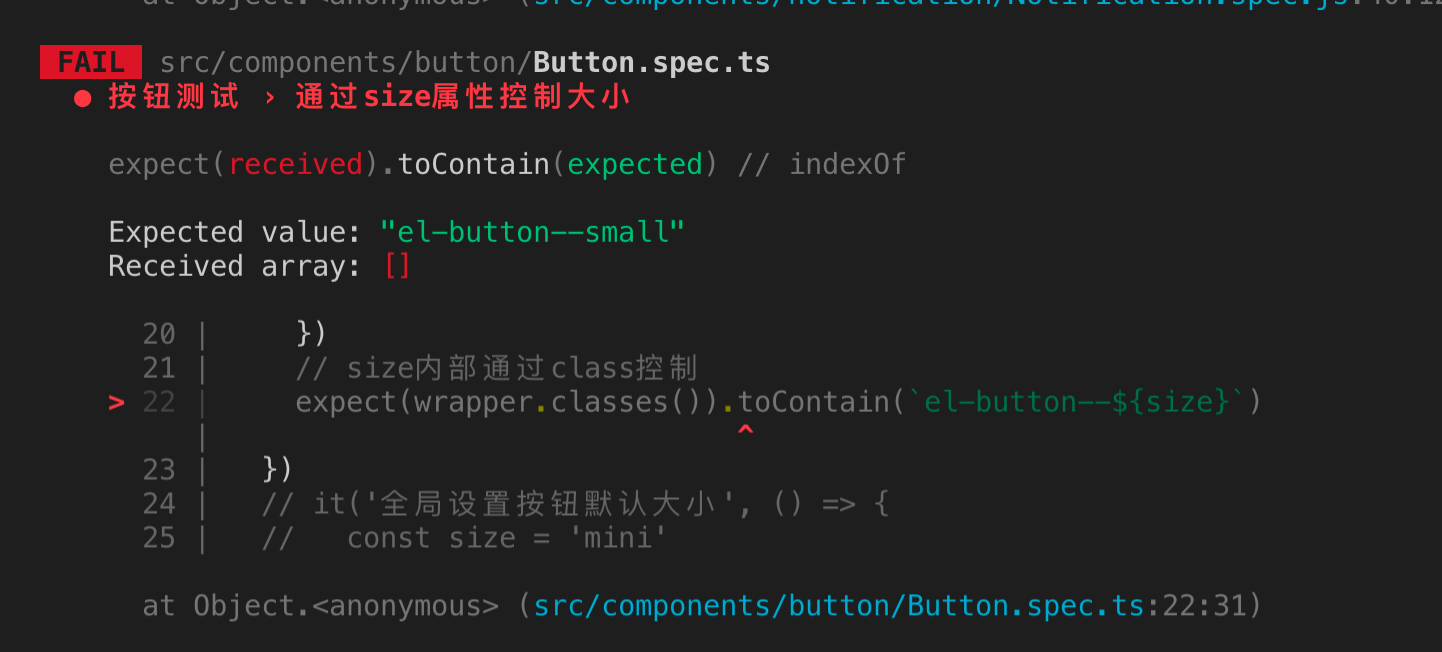Click the green word expected

click(x=635, y=164)
